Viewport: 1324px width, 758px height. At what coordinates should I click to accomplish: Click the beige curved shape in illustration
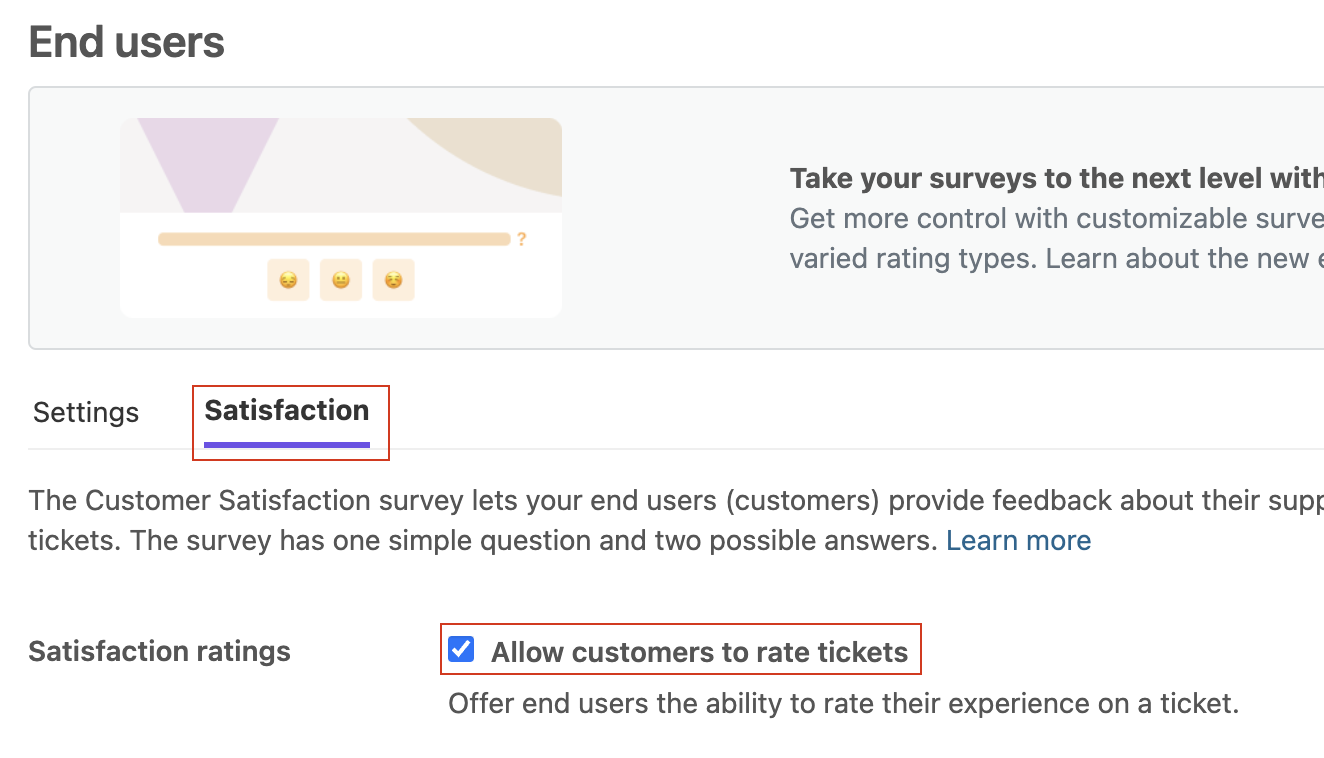coord(500,150)
